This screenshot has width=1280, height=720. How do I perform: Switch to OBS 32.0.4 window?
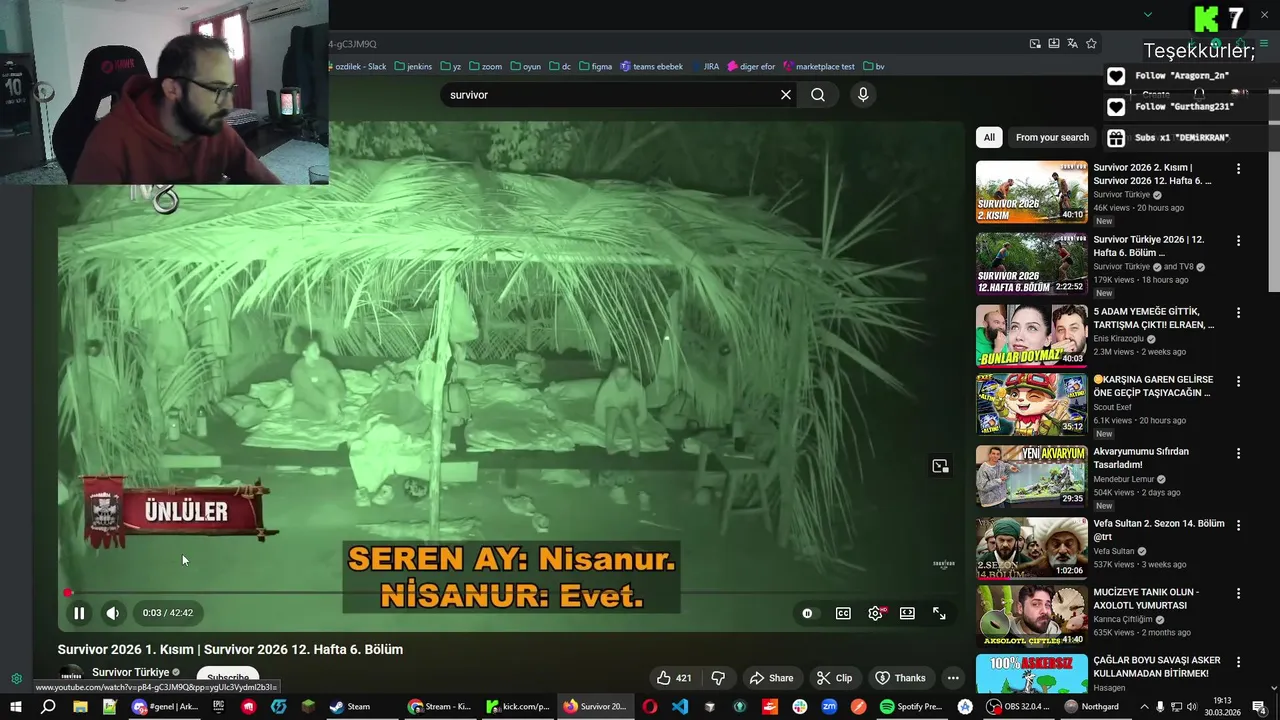(1017, 707)
